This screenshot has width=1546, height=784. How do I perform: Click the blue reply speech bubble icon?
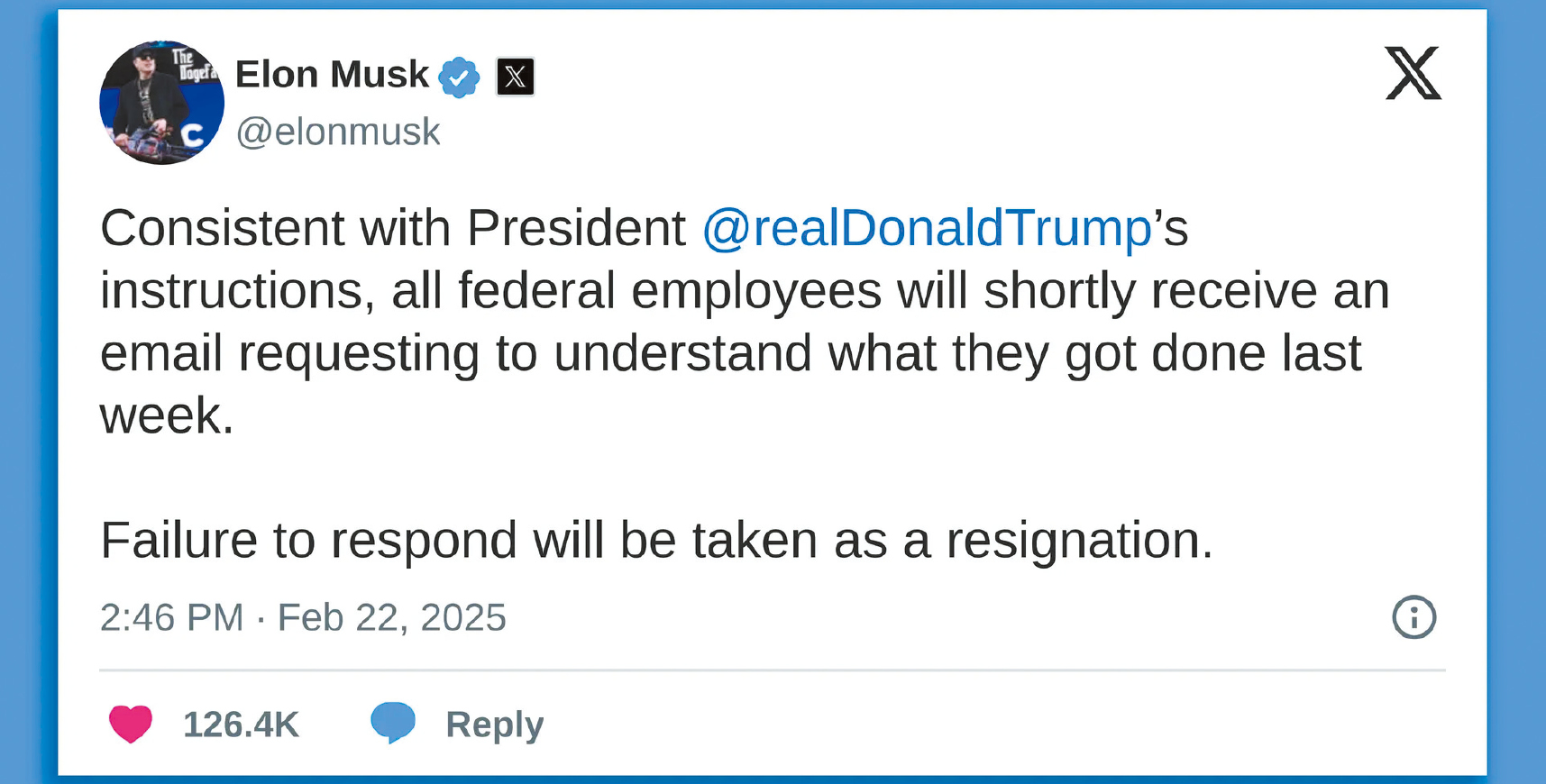pos(393,723)
